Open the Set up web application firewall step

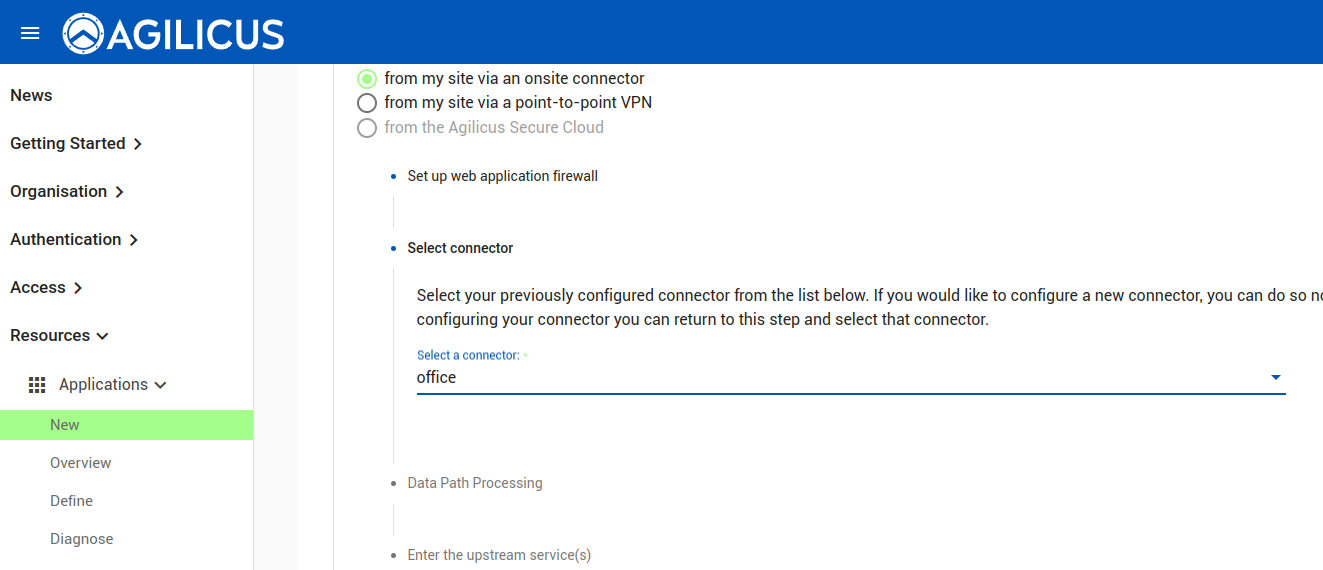click(502, 177)
